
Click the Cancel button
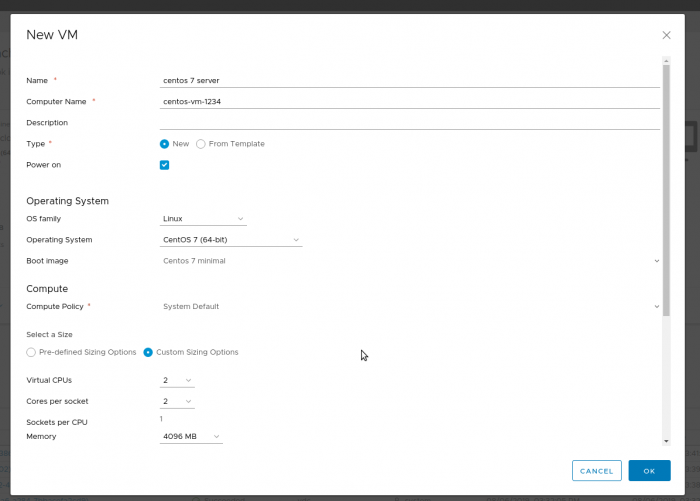pyautogui.click(x=596, y=471)
